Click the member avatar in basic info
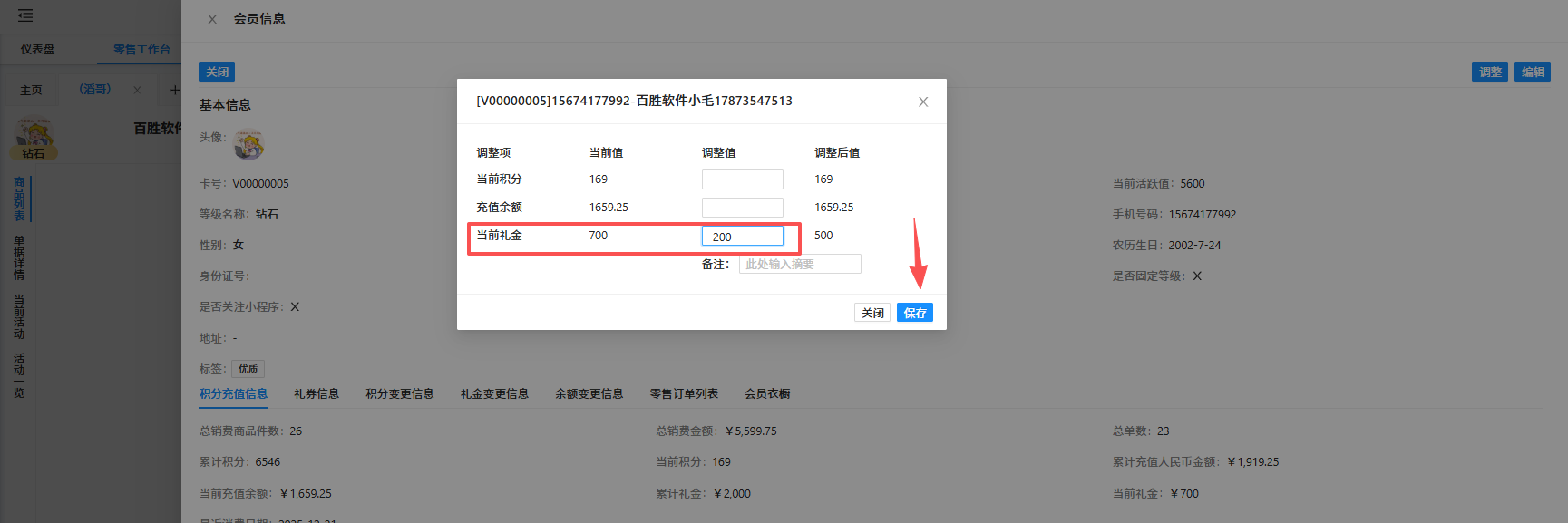 (248, 144)
